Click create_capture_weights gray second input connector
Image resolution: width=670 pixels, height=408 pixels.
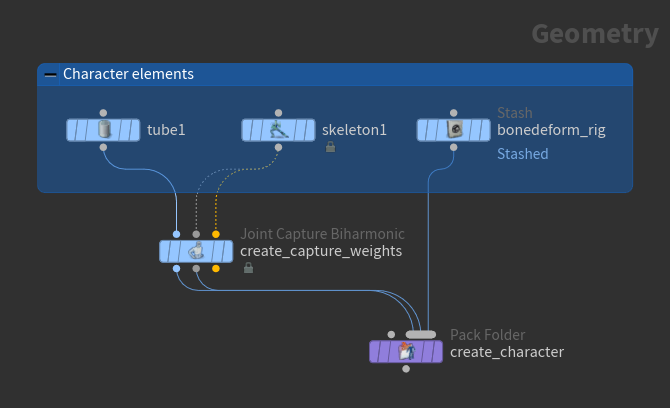196,234
